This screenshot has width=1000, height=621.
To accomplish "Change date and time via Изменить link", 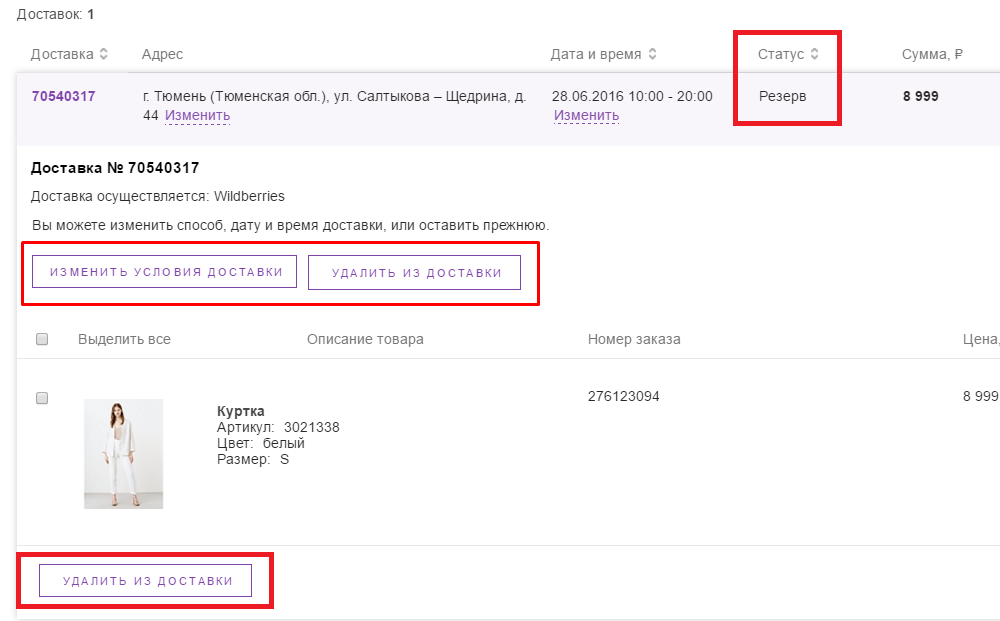I will 586,115.
